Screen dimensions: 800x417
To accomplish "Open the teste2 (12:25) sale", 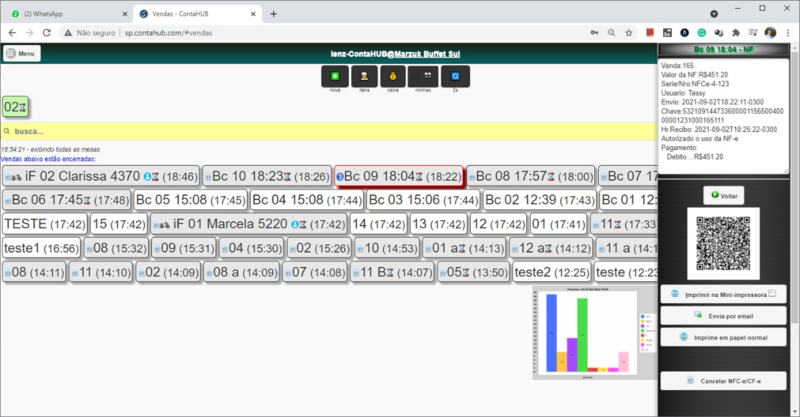I will (x=552, y=272).
